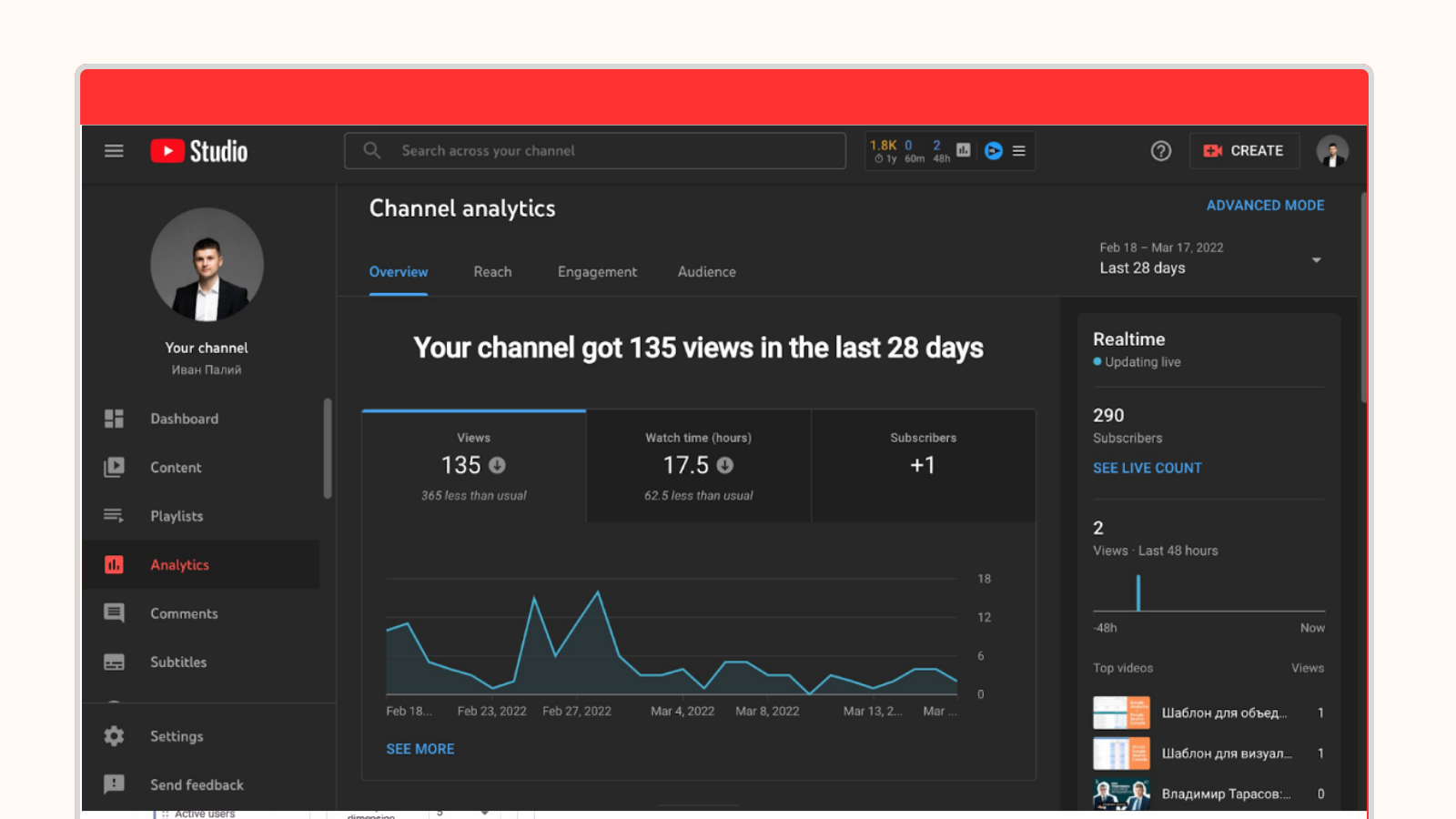Image resolution: width=1456 pixels, height=819 pixels.
Task: Click the Playlists sidebar icon
Action: pyautogui.click(x=114, y=516)
